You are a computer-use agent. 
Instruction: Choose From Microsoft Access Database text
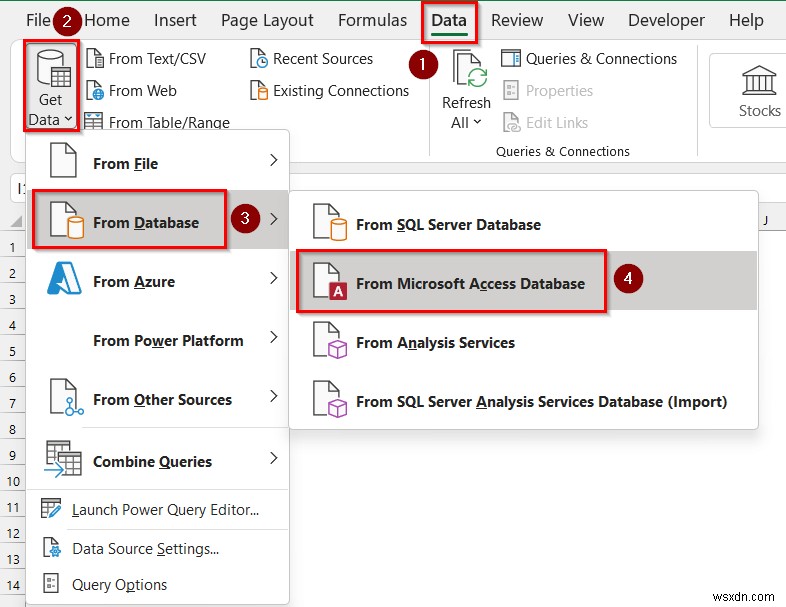click(470, 284)
